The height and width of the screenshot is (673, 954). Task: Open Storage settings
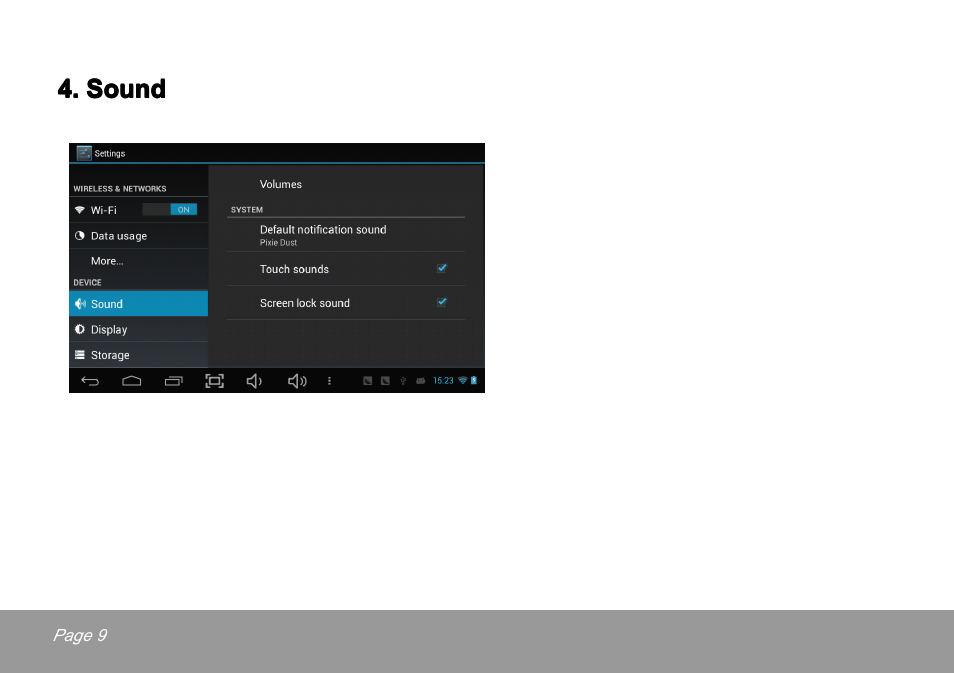point(138,355)
